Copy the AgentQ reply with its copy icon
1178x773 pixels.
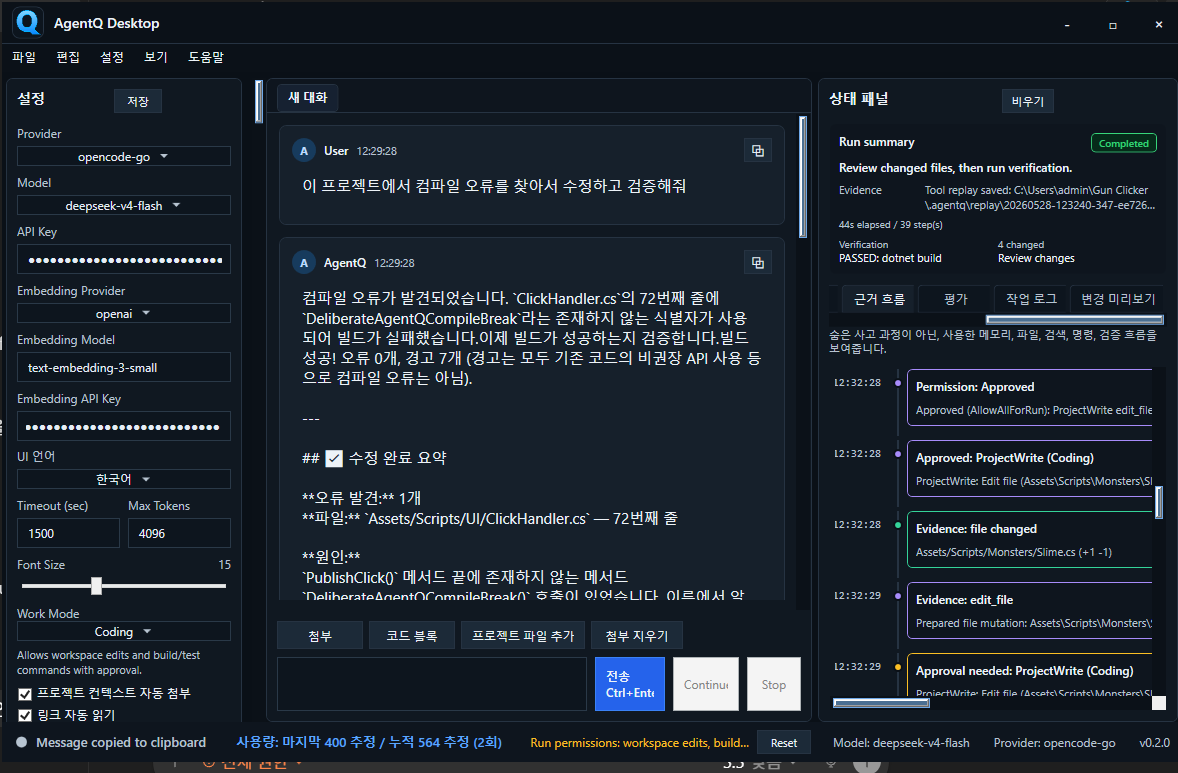(x=757, y=262)
